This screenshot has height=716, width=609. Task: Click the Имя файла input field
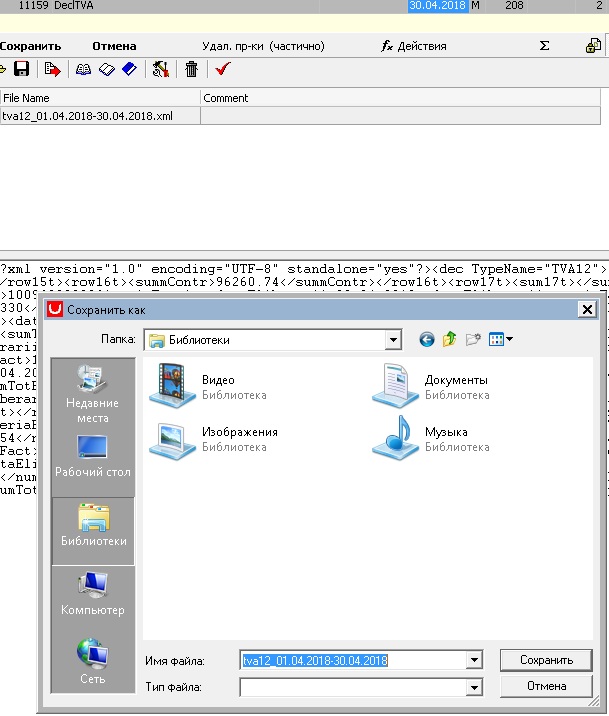point(353,660)
